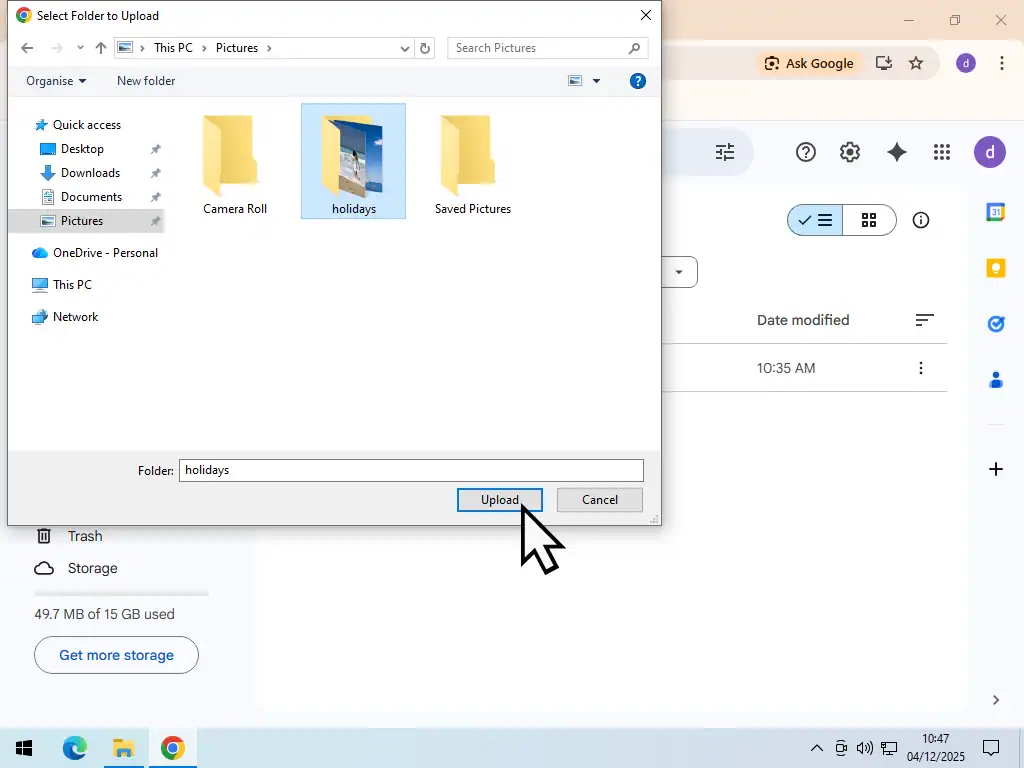This screenshot has height=768, width=1024.
Task: Open Gemini with the sparkle icon
Action: coord(895,152)
